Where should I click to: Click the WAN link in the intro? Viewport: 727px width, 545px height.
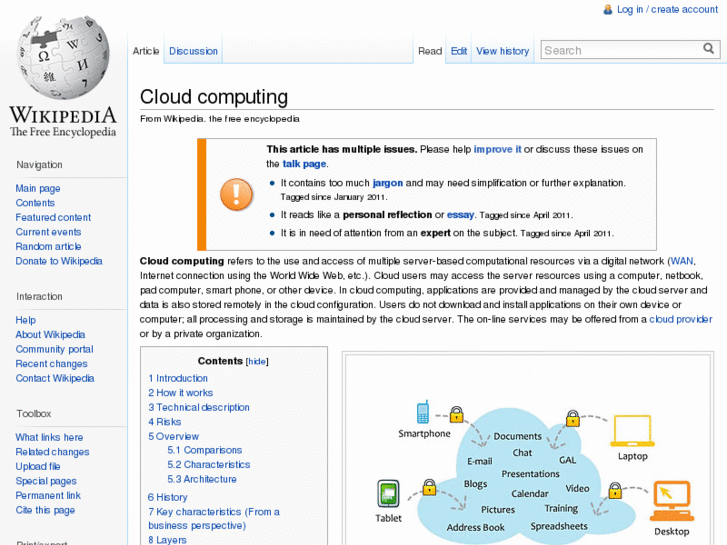tap(682, 261)
